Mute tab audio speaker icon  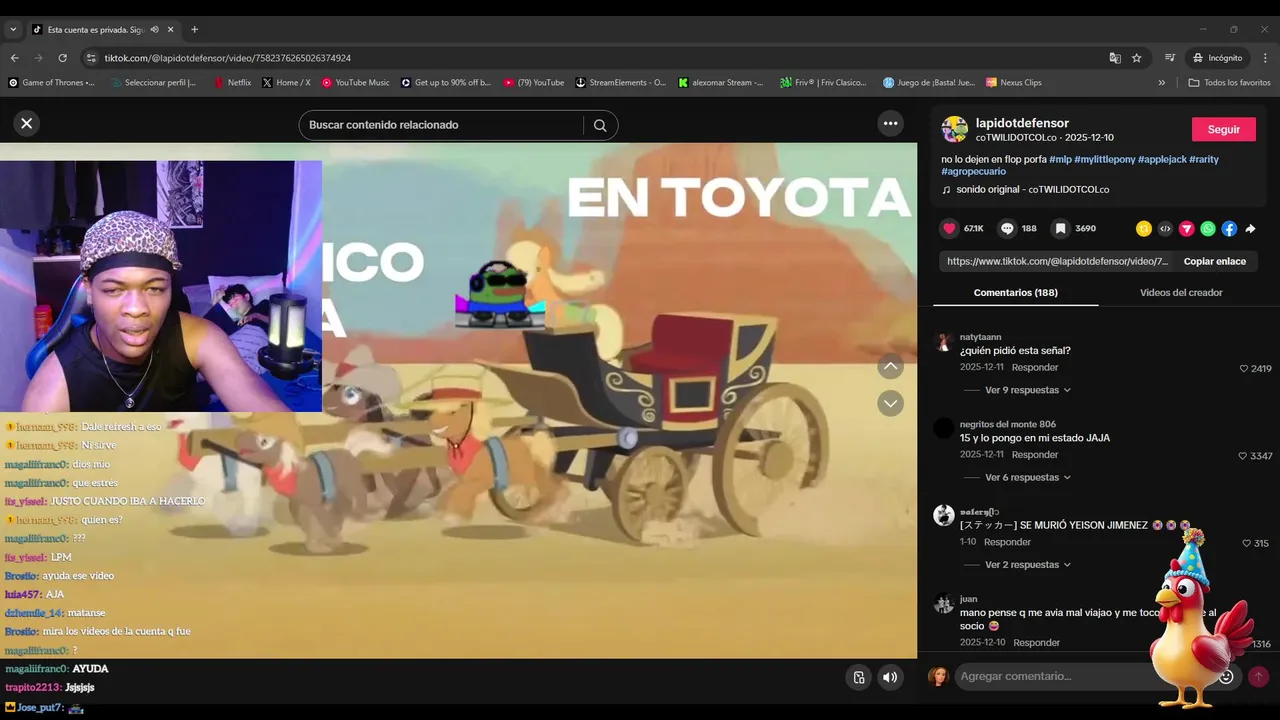pos(154,30)
